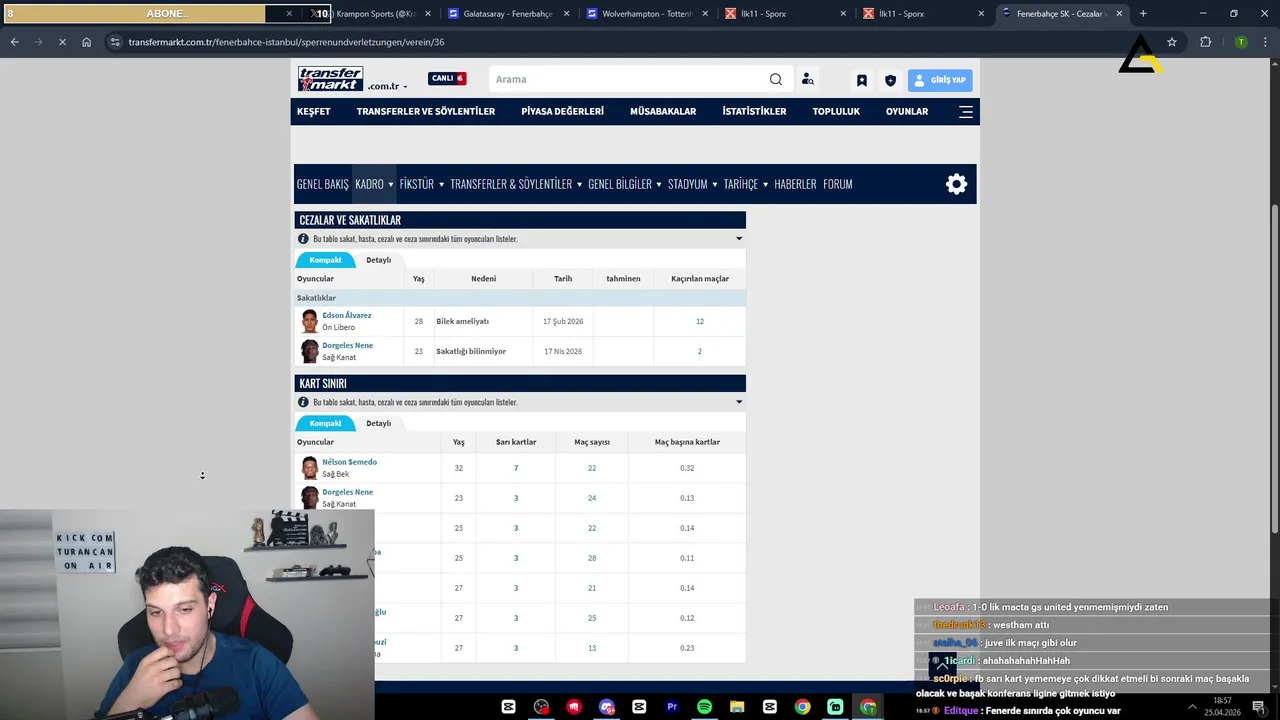
Task: Open the Chrome profile avatar T
Action: [x=1241, y=42]
